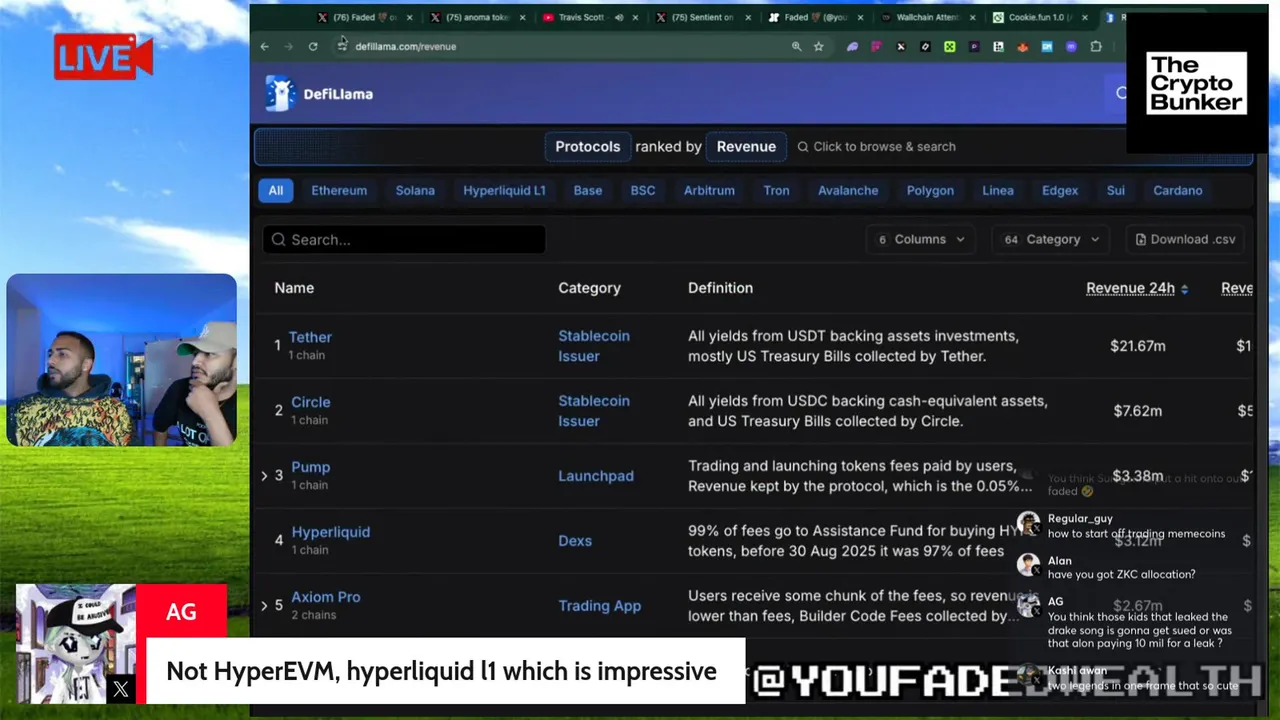The width and height of the screenshot is (1280, 720).
Task: Click Tether's $21.67m revenue value
Action: tap(1138, 346)
